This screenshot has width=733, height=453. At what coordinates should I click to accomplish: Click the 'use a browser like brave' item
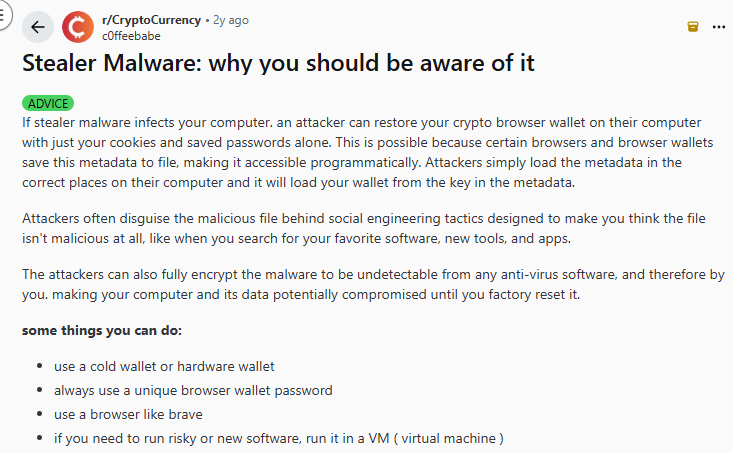pos(128,414)
